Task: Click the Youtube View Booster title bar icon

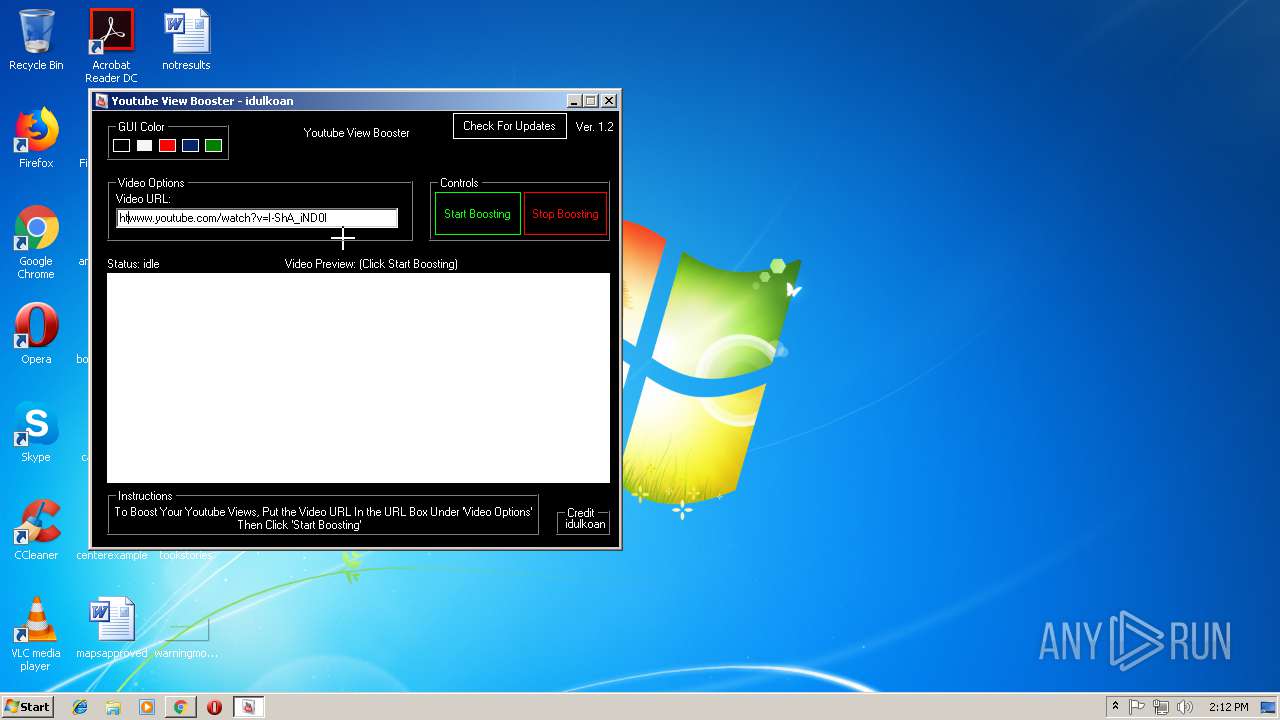Action: pos(101,101)
